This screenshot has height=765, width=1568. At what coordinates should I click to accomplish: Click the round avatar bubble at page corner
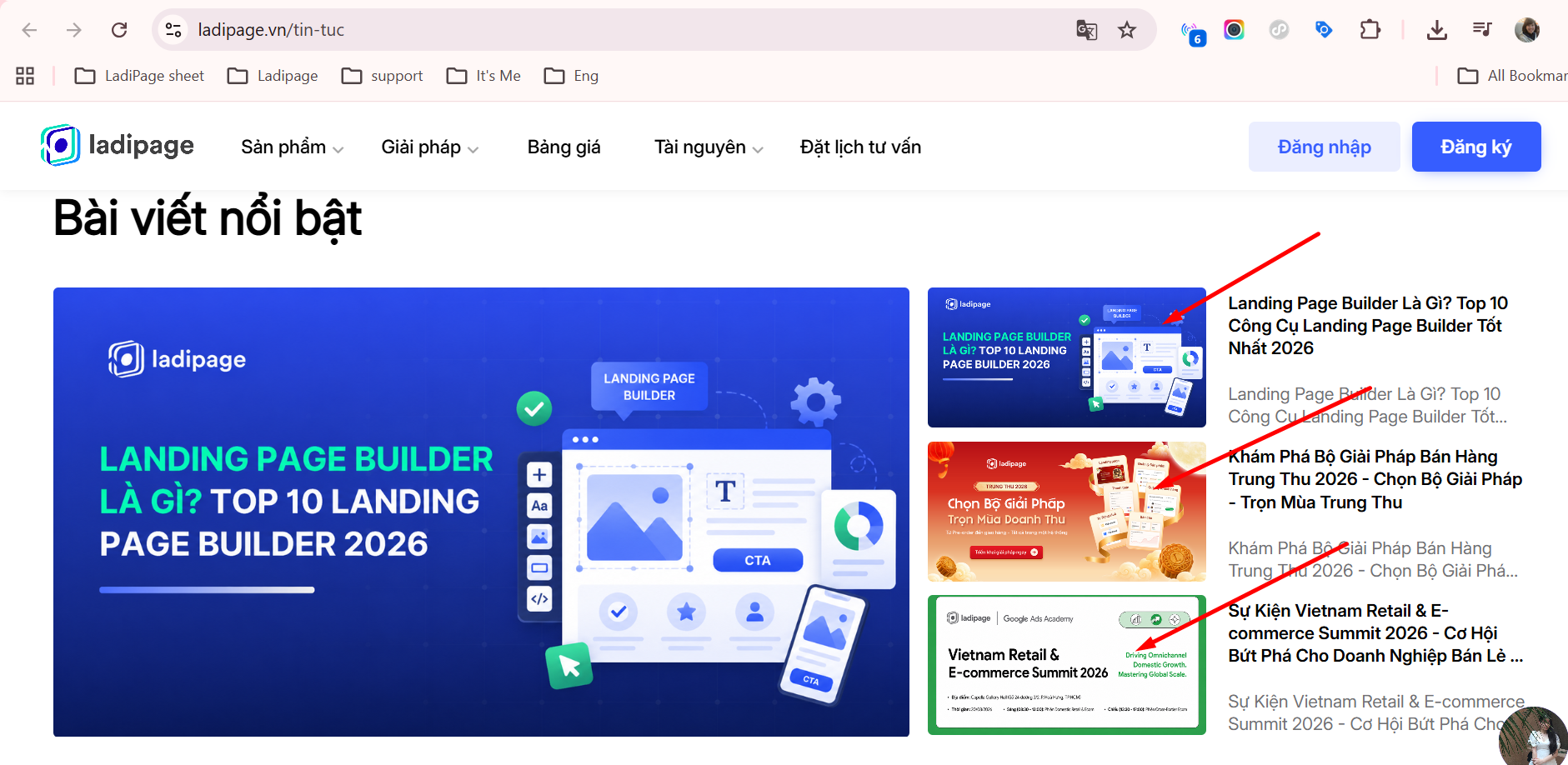tap(1534, 737)
